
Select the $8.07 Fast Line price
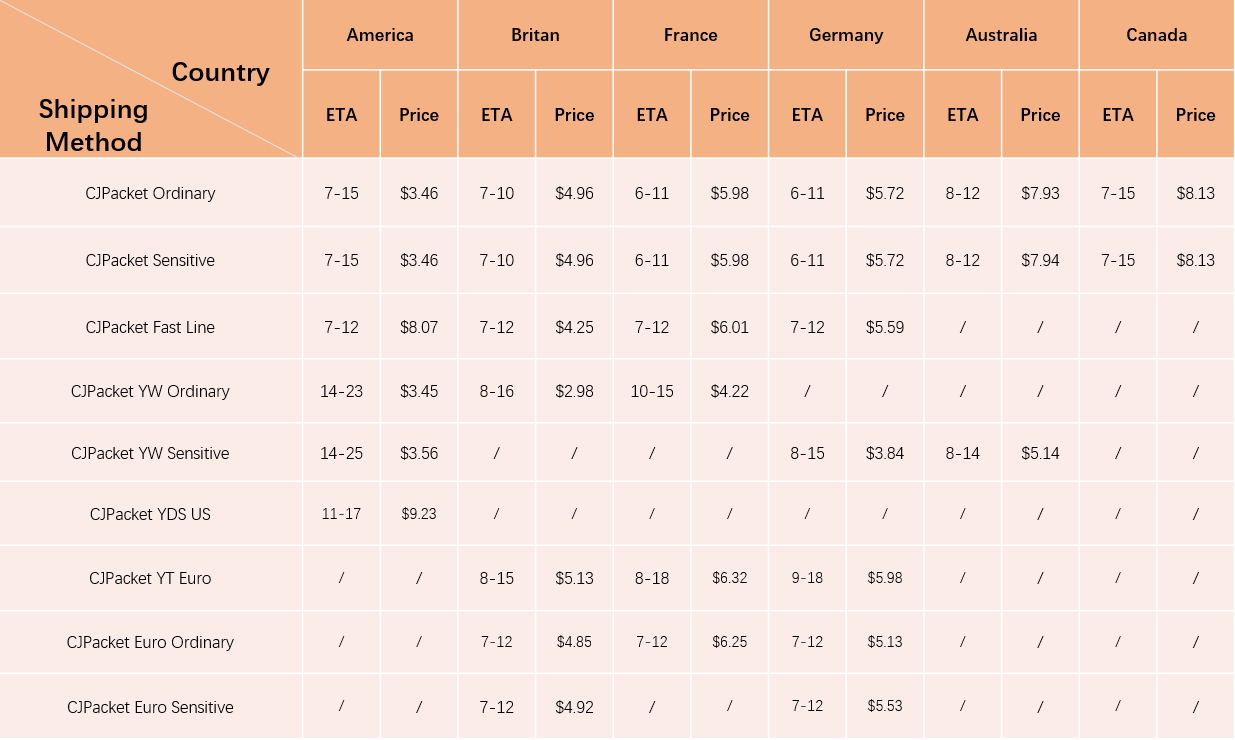pos(419,327)
